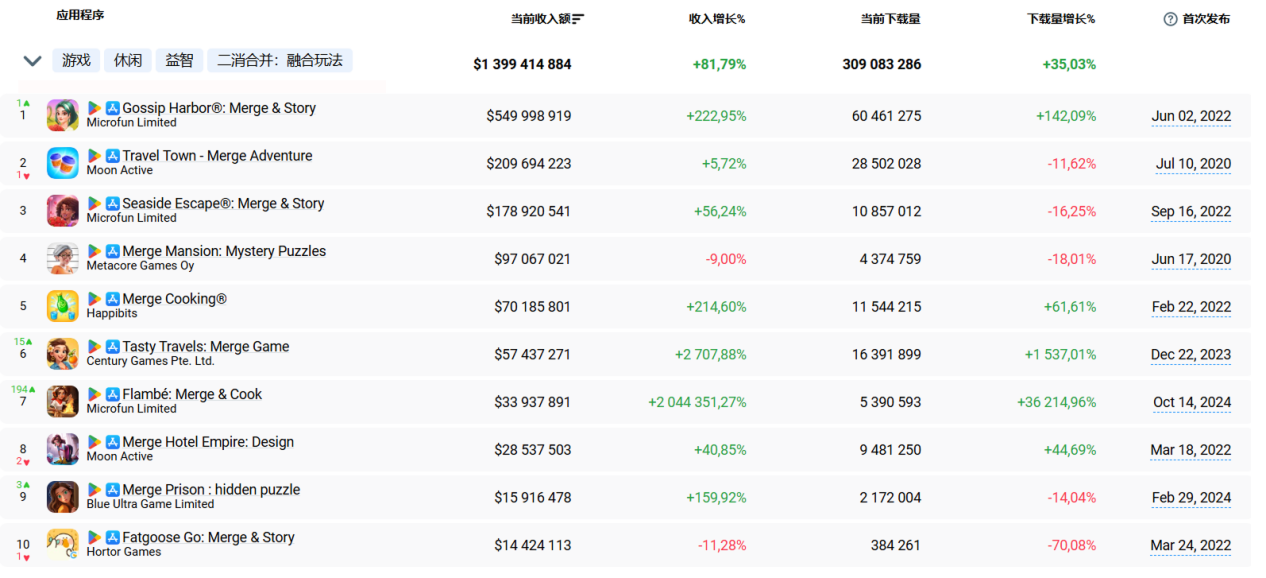
Task: Click the Fatgoose Go app icon
Action: (x=62, y=545)
